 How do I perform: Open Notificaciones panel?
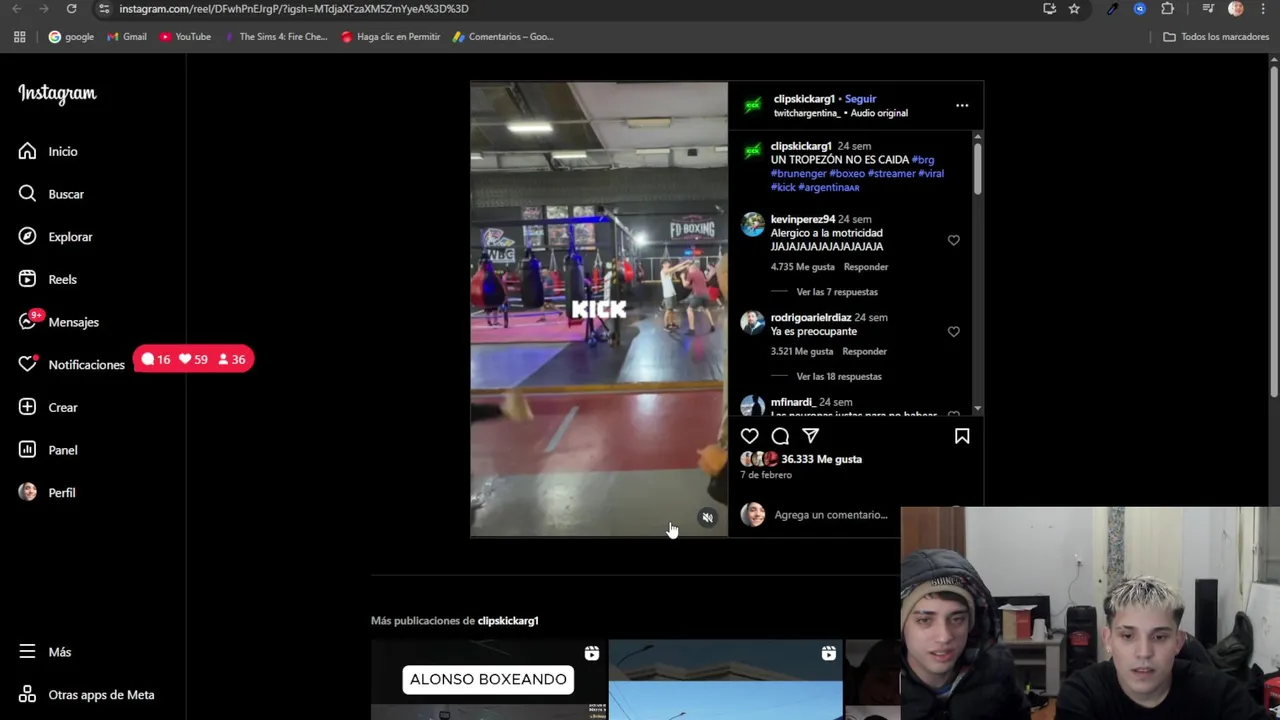[71, 364]
